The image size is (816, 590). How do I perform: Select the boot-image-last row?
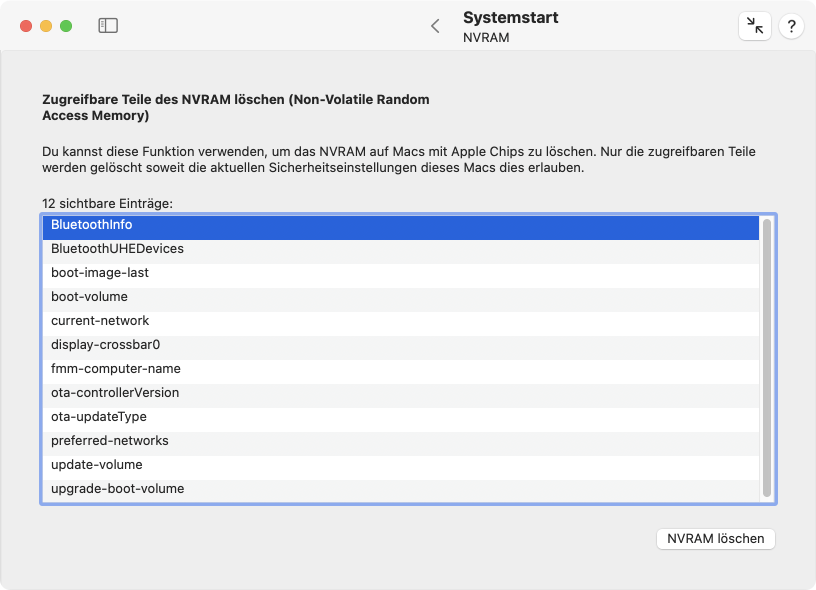pyautogui.click(x=401, y=276)
